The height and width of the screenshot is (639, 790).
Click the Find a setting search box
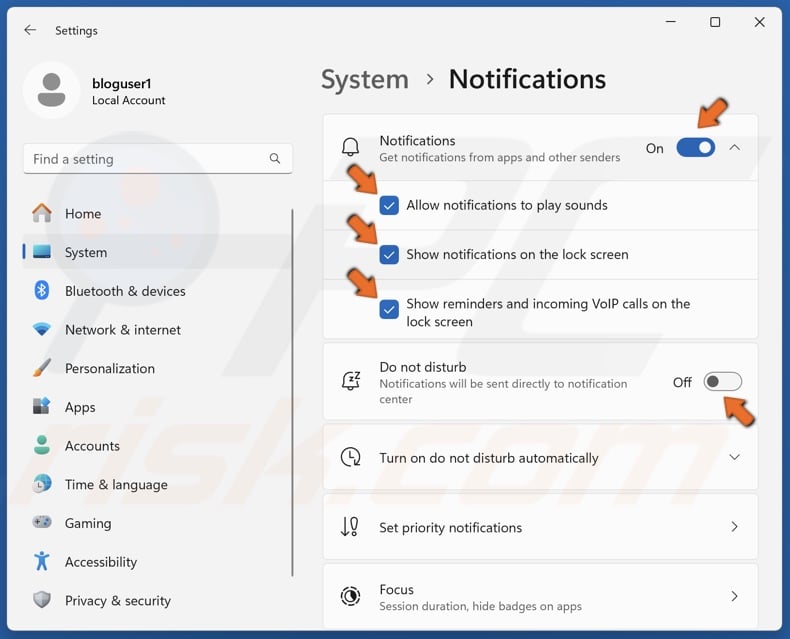(x=158, y=159)
